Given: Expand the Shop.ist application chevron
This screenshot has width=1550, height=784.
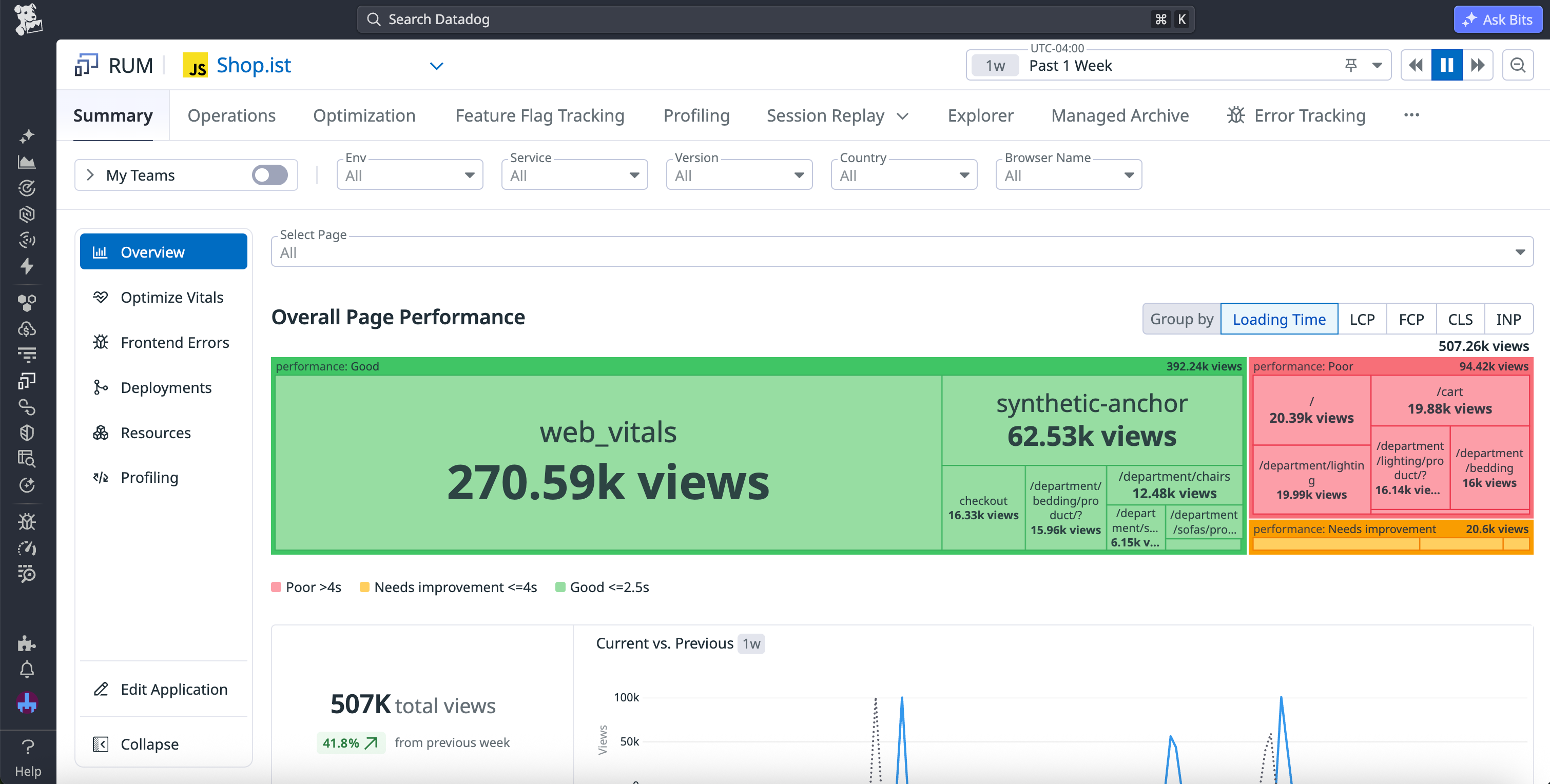Looking at the screenshot, I should coord(437,66).
